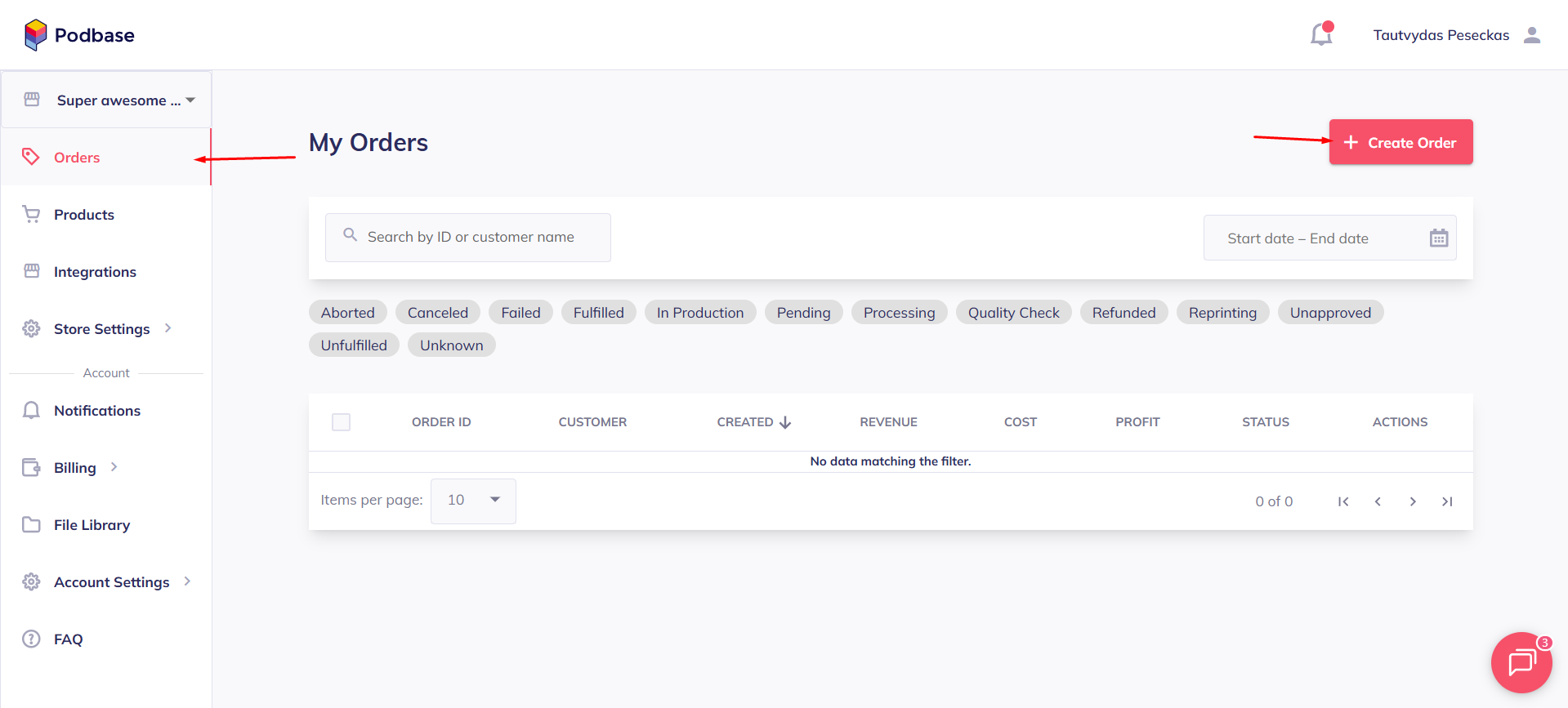This screenshot has width=1568, height=708.
Task: Expand the Store Settings submenu
Action: pyautogui.click(x=101, y=329)
